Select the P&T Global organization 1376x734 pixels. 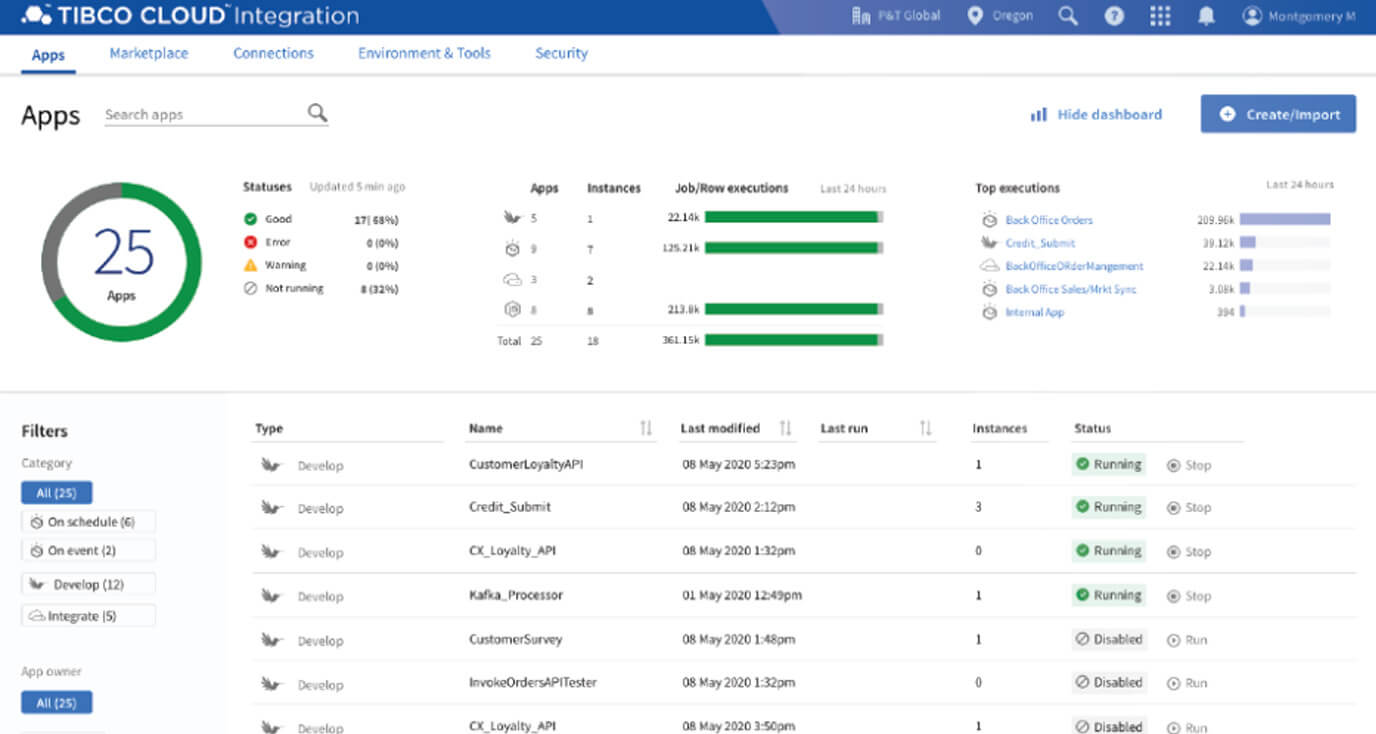(895, 17)
